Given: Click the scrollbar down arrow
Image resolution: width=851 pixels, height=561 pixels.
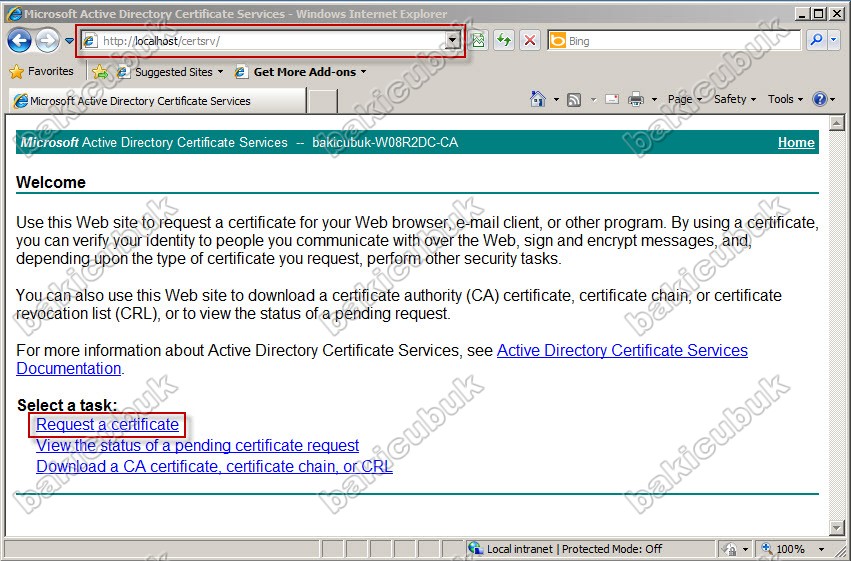Looking at the screenshot, I should [x=837, y=527].
